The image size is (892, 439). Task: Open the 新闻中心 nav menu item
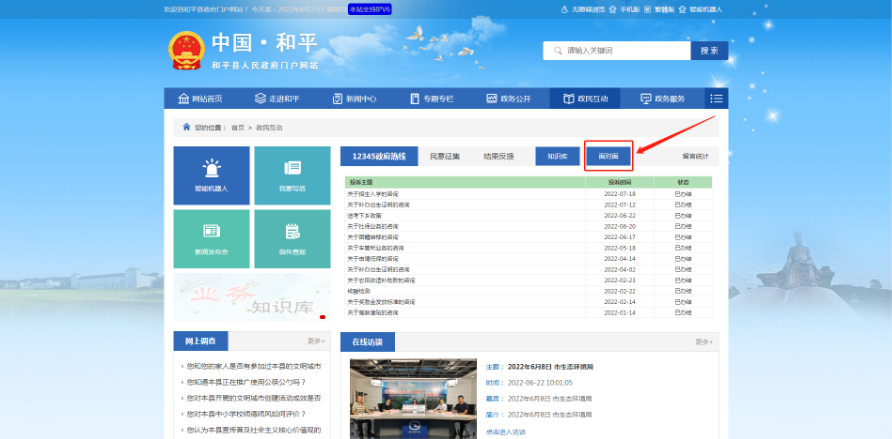(x=354, y=98)
